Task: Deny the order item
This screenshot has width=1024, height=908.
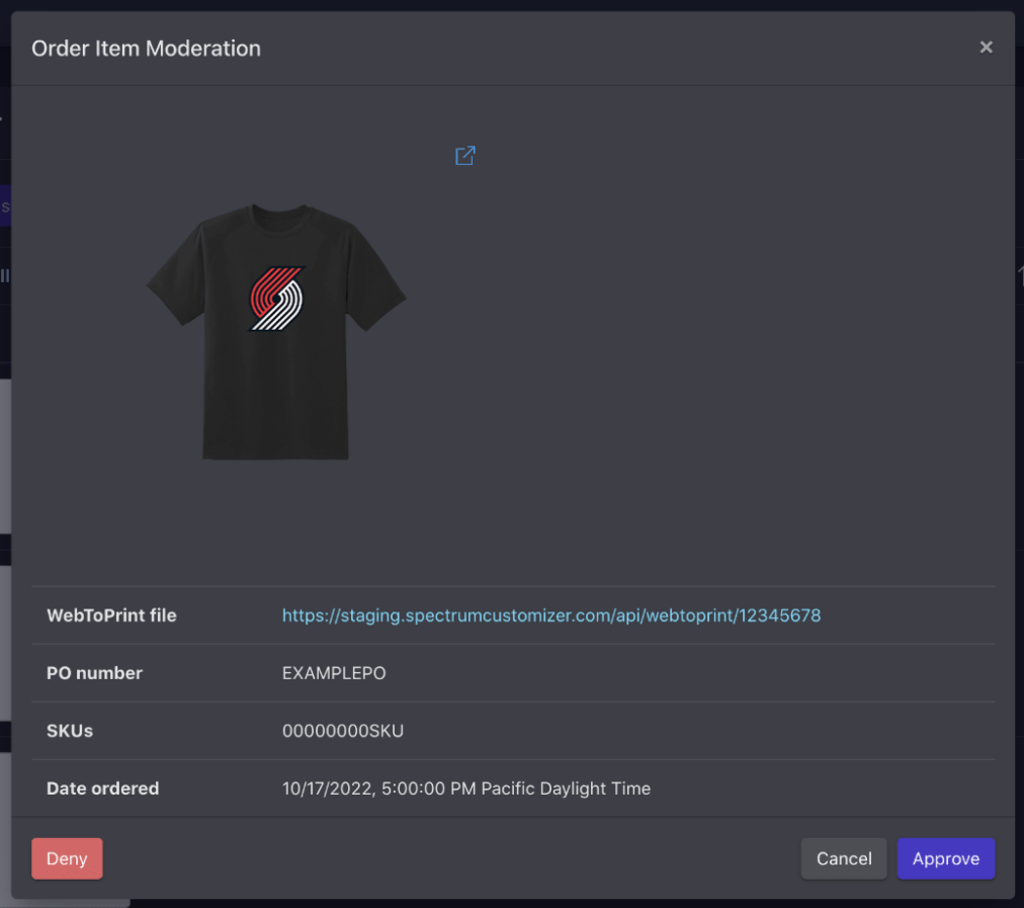Action: (x=67, y=858)
